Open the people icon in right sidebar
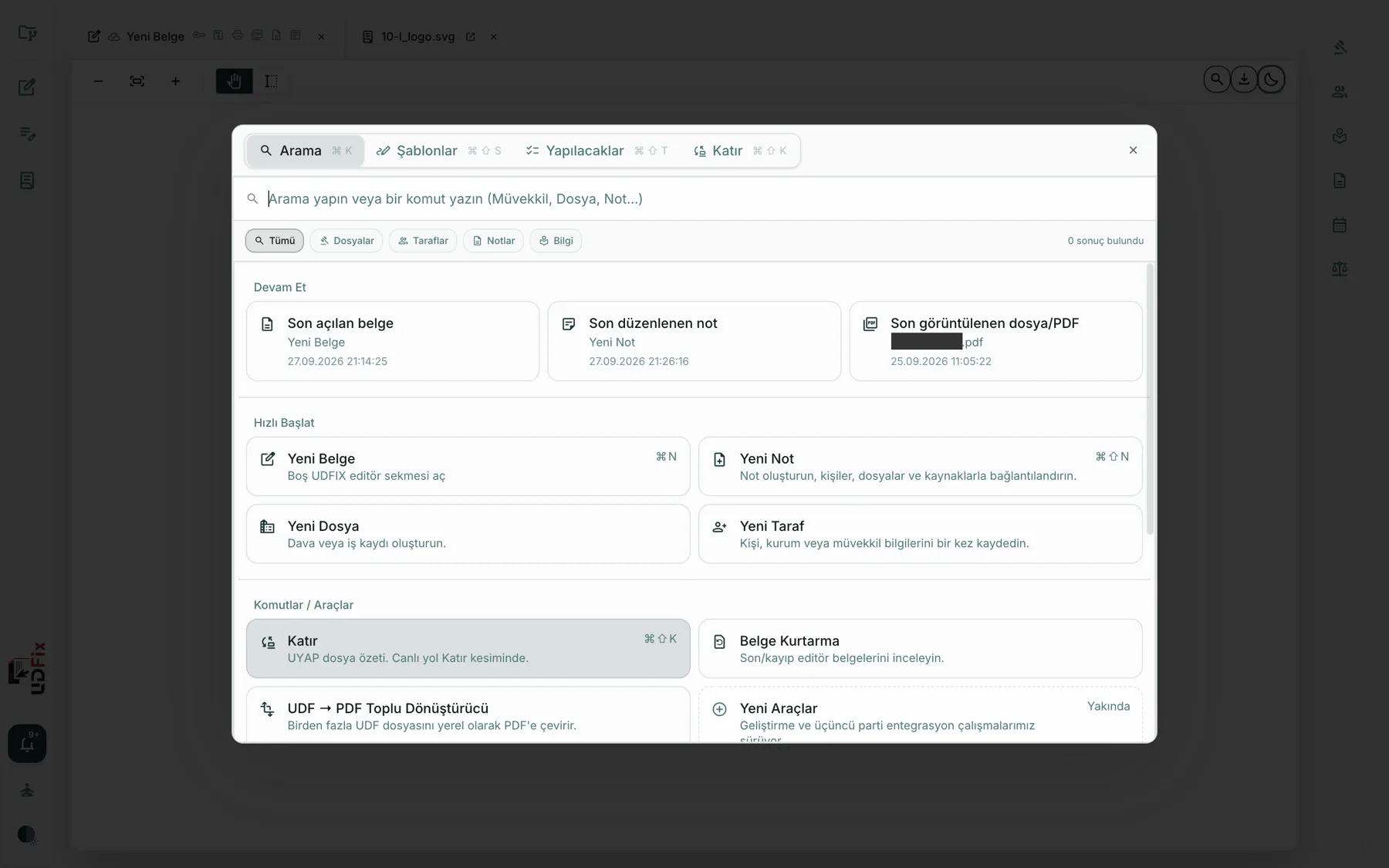The image size is (1389, 868). (x=1340, y=92)
